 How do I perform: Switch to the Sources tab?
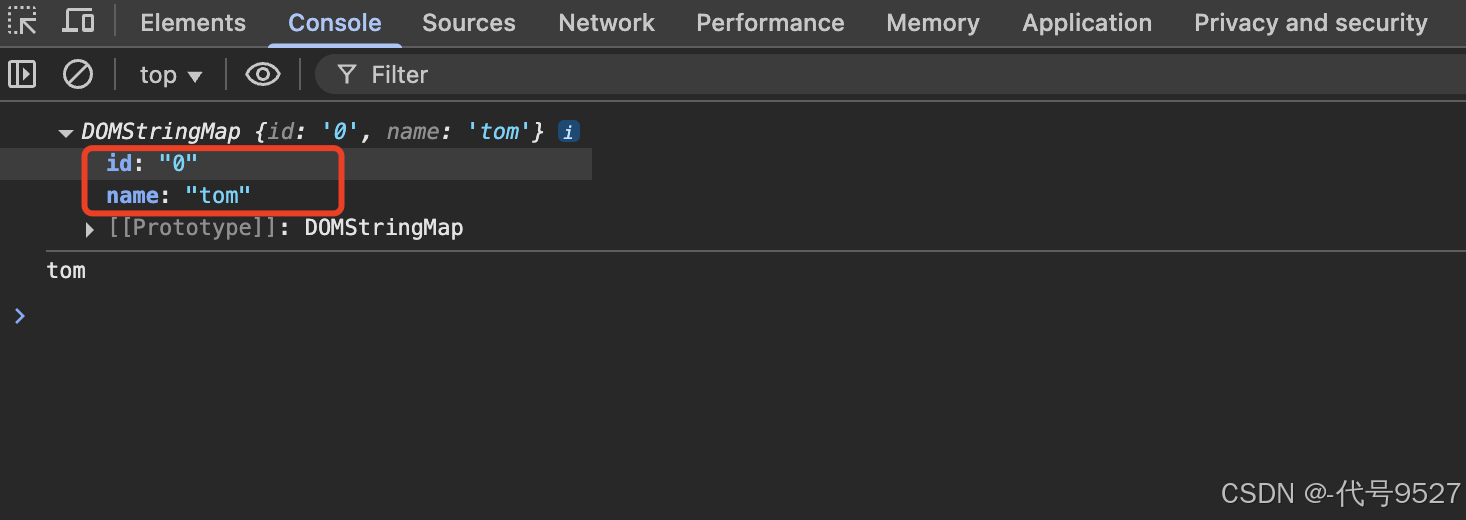(469, 23)
